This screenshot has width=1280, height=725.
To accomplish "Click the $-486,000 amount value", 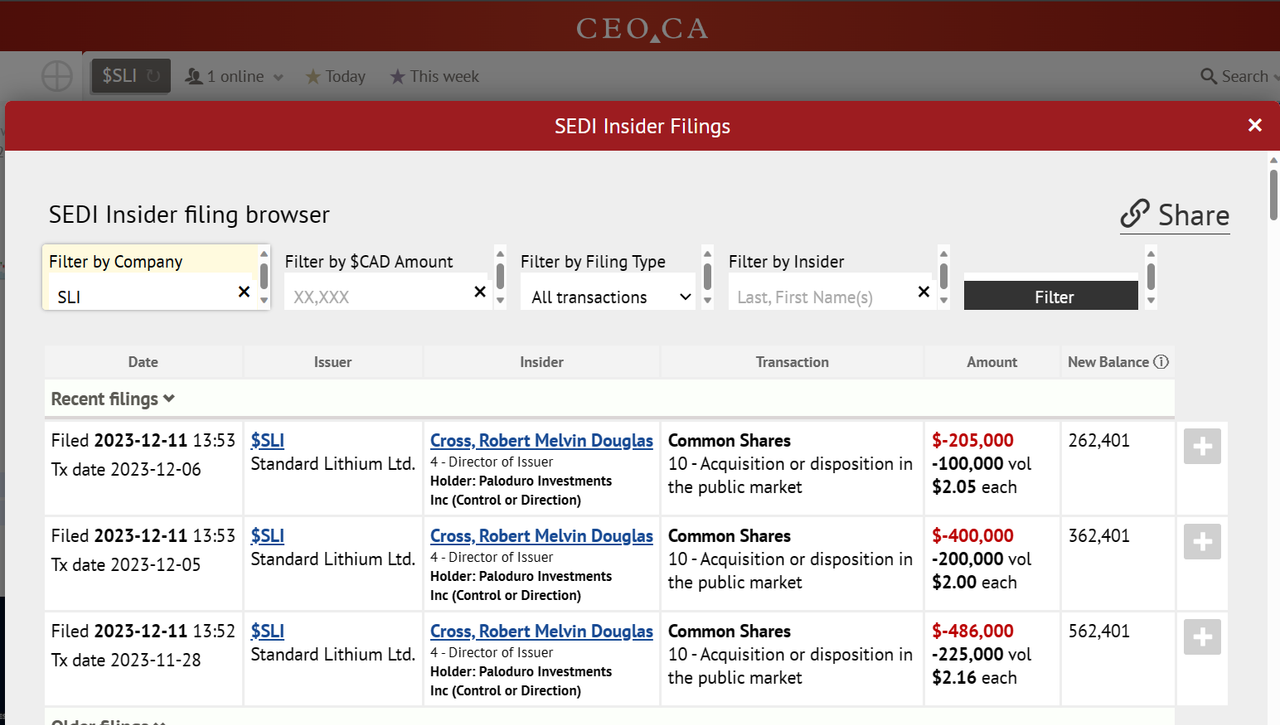I will (973, 631).
